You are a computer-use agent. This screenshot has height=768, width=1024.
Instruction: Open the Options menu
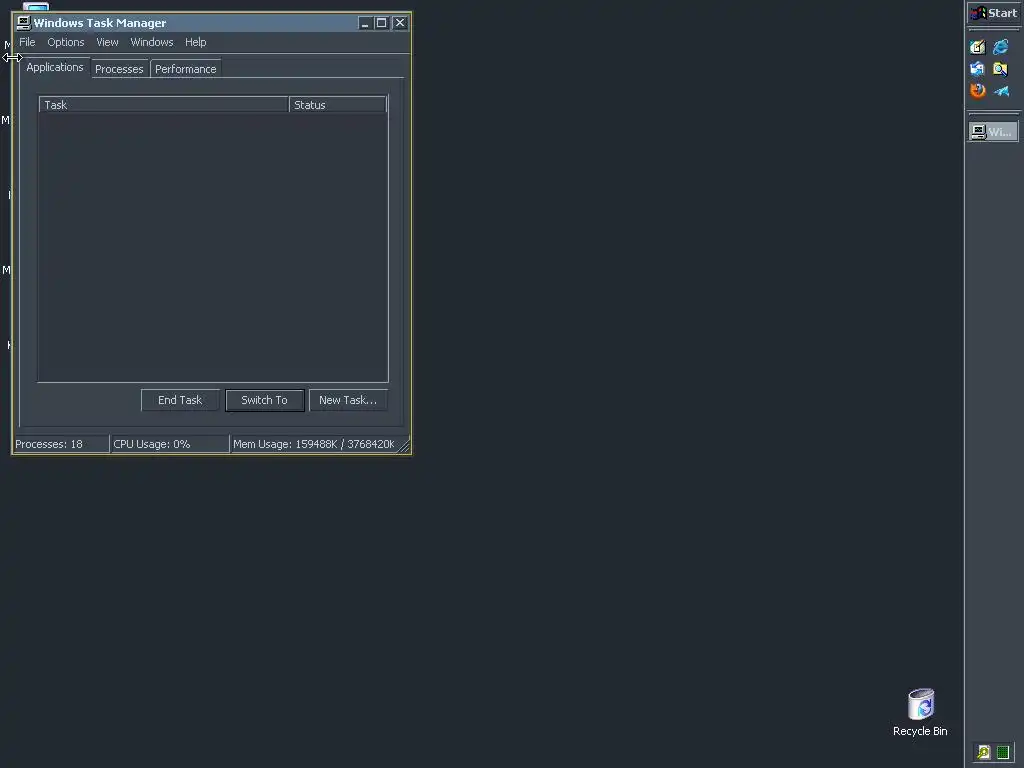pos(66,42)
